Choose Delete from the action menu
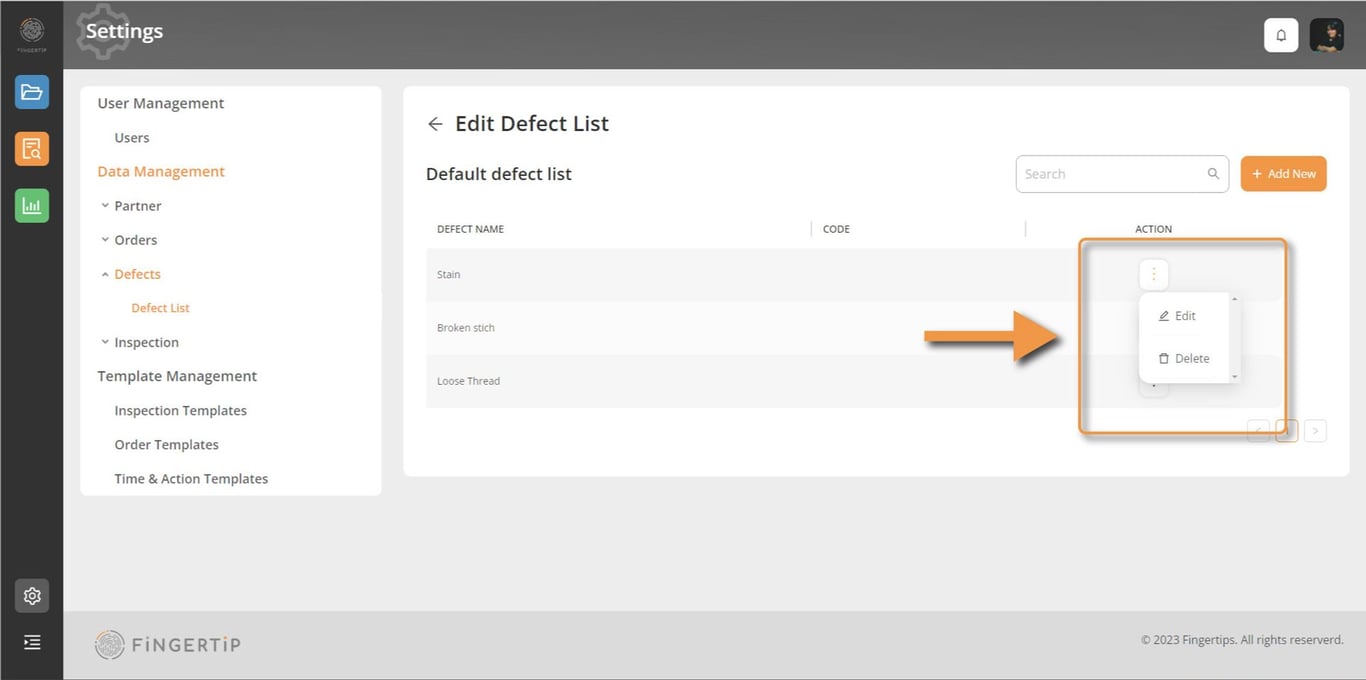This screenshot has height=680, width=1366. (x=1184, y=358)
